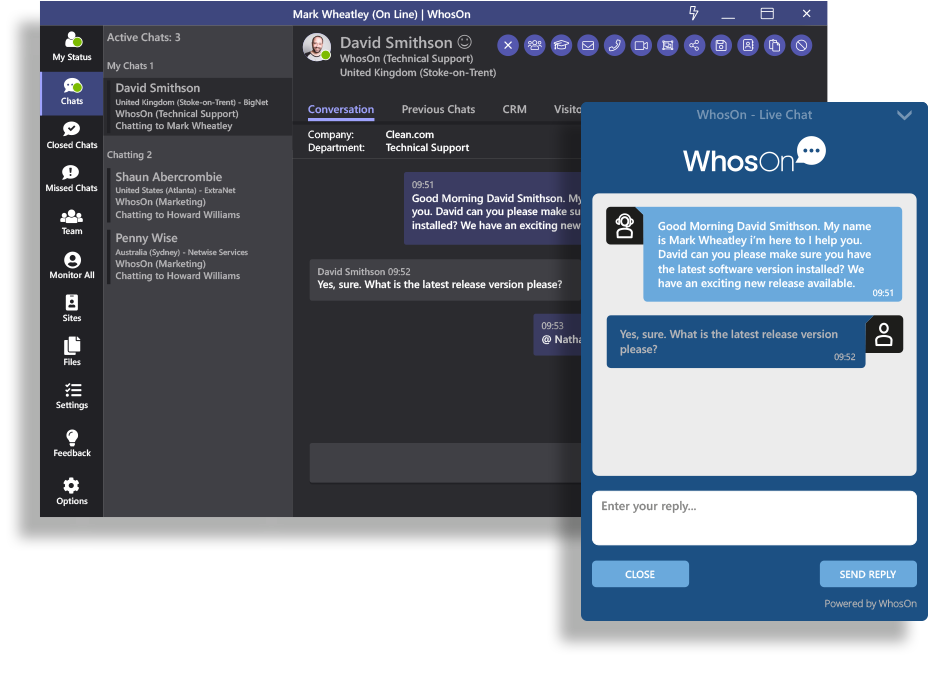Image resolution: width=930 pixels, height=675 pixels.
Task: Click the lightning bolt icon in title bar
Action: pyautogui.click(x=693, y=13)
